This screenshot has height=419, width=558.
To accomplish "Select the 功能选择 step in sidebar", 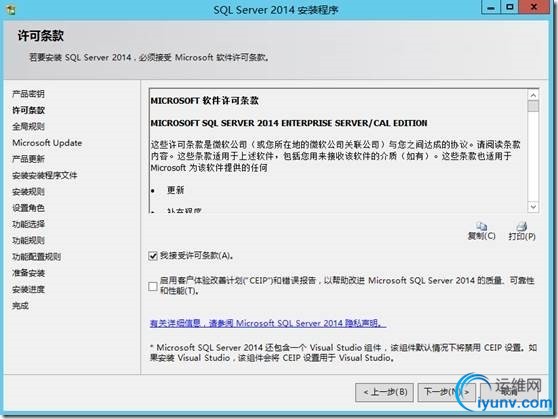I will pos(28,224).
